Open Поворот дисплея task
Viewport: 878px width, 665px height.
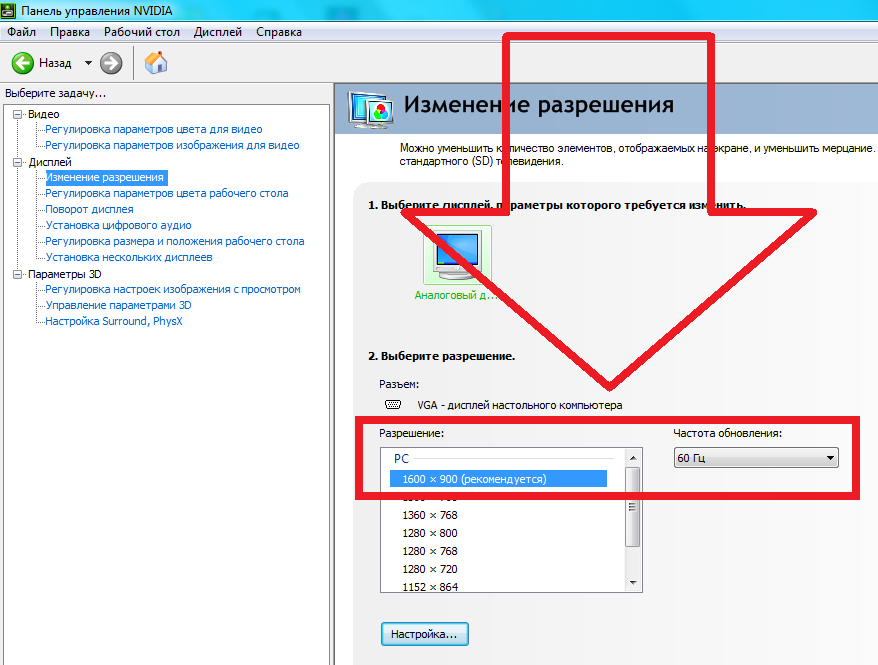[89, 209]
